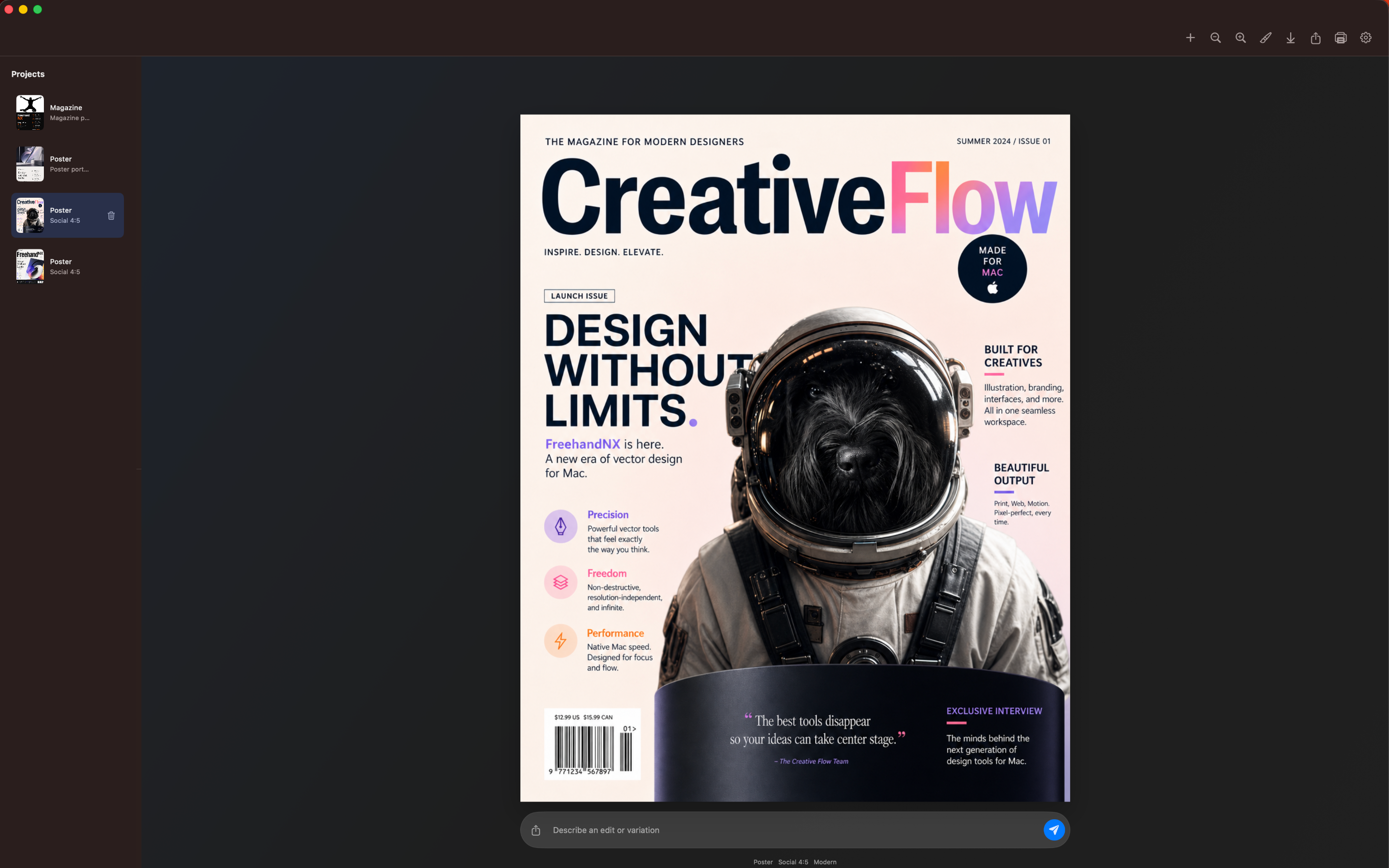Click the zoom out magnifier icon
The height and width of the screenshot is (868, 1389).
pyautogui.click(x=1216, y=38)
